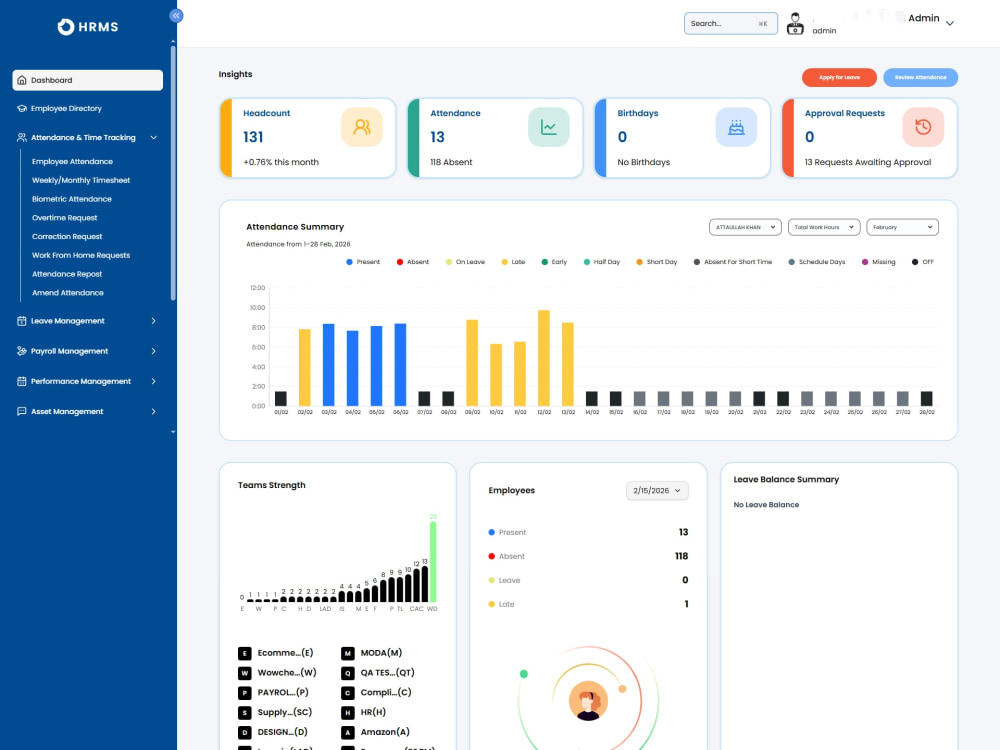The height and width of the screenshot is (750, 1000).
Task: Toggle the Present legend series
Action: (363, 262)
